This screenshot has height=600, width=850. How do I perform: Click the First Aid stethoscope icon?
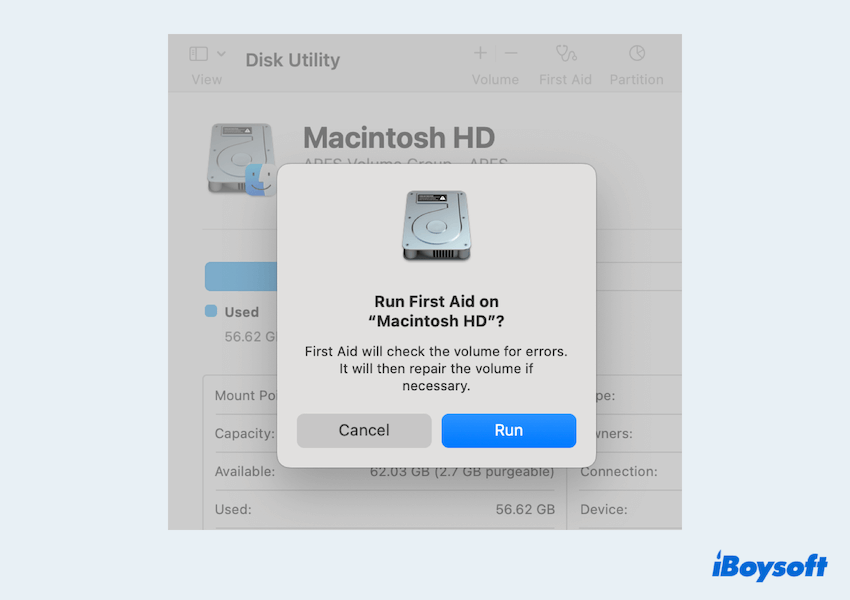(x=566, y=53)
